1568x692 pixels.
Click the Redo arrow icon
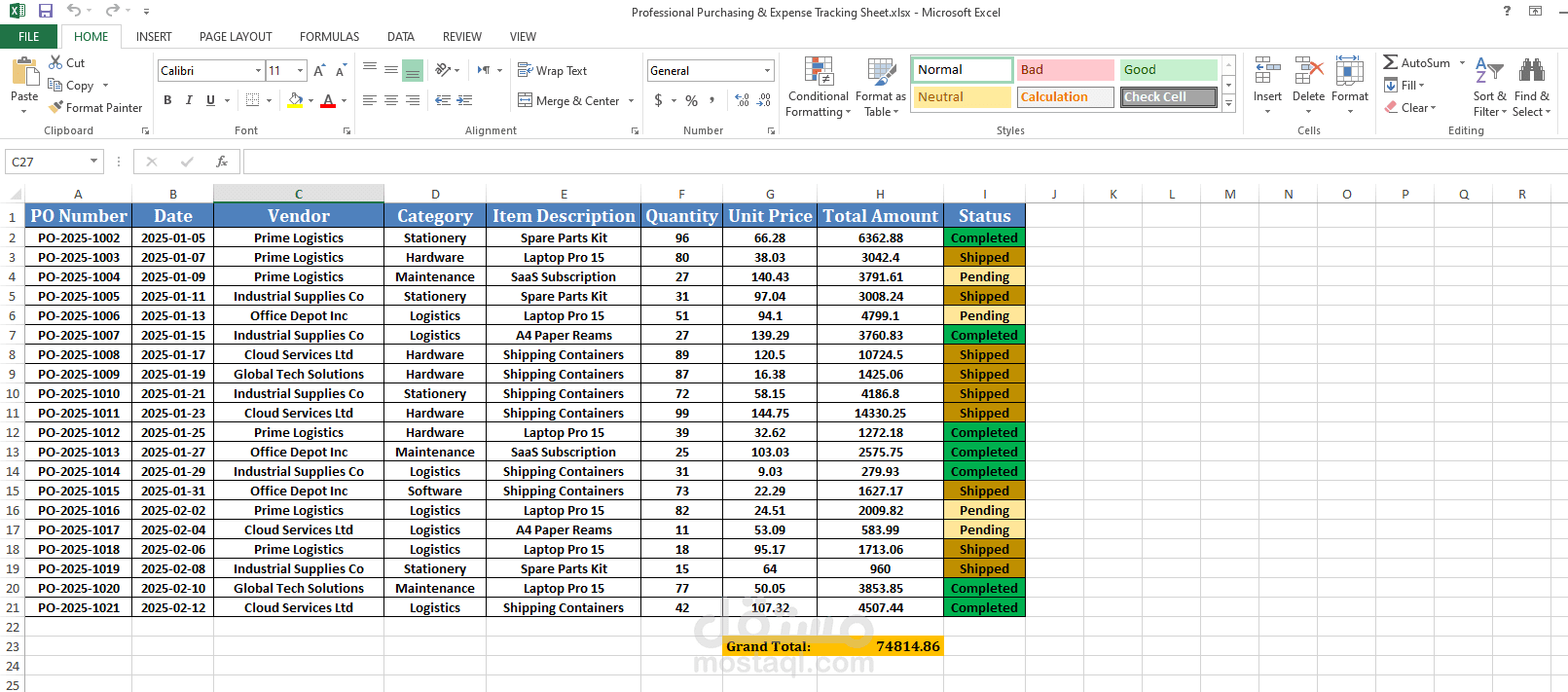pos(112,11)
